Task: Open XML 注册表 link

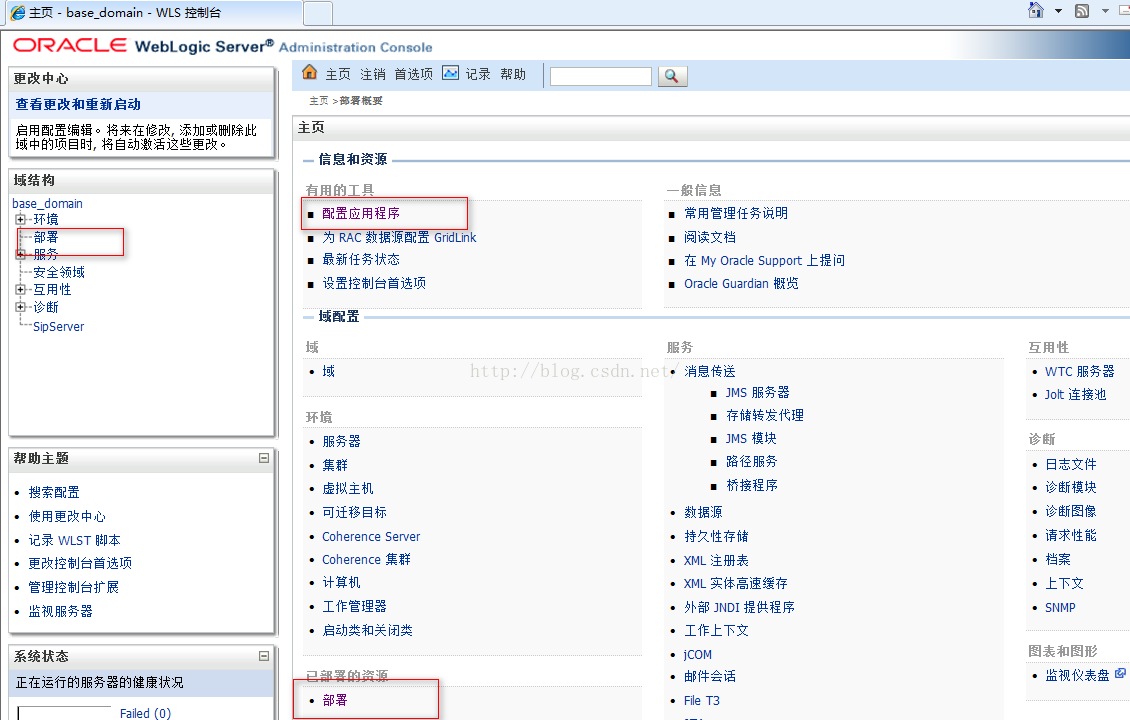Action: coord(716,560)
